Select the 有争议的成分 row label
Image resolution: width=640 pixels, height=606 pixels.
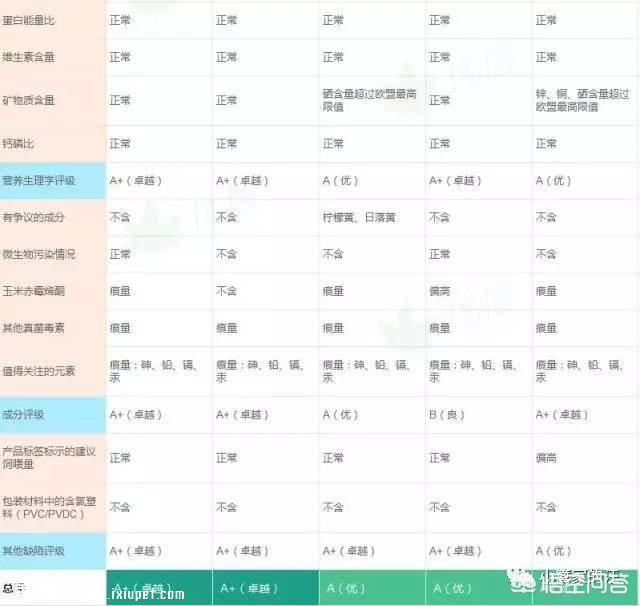(33, 217)
